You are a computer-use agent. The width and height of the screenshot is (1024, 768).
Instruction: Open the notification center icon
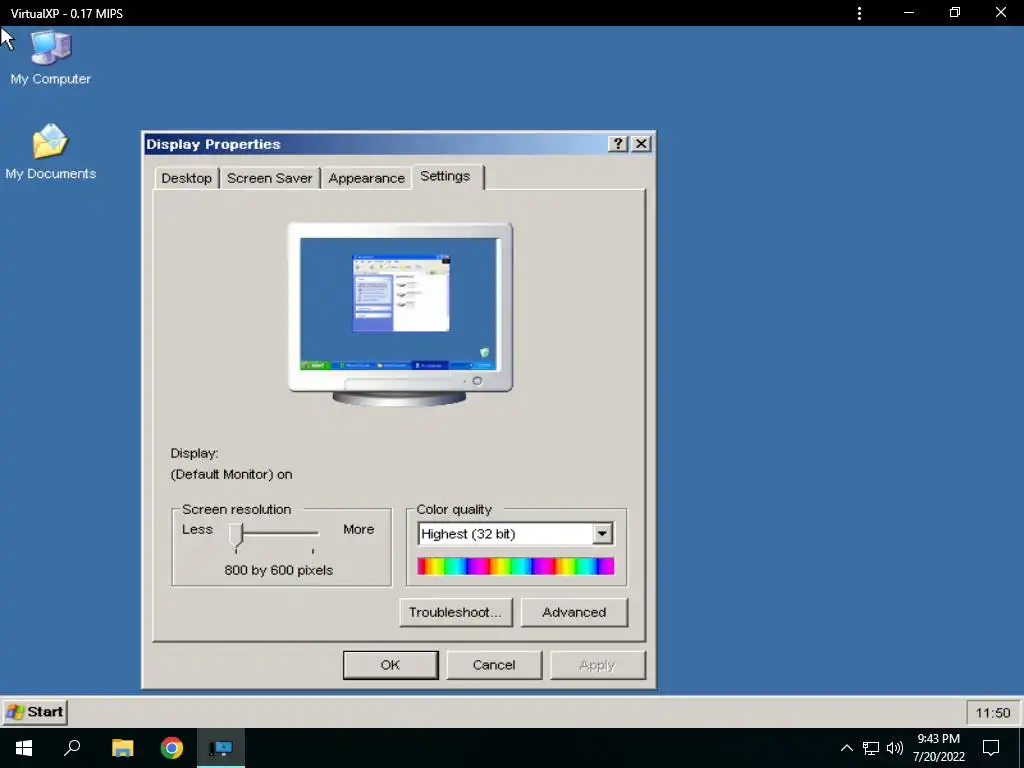(x=991, y=748)
